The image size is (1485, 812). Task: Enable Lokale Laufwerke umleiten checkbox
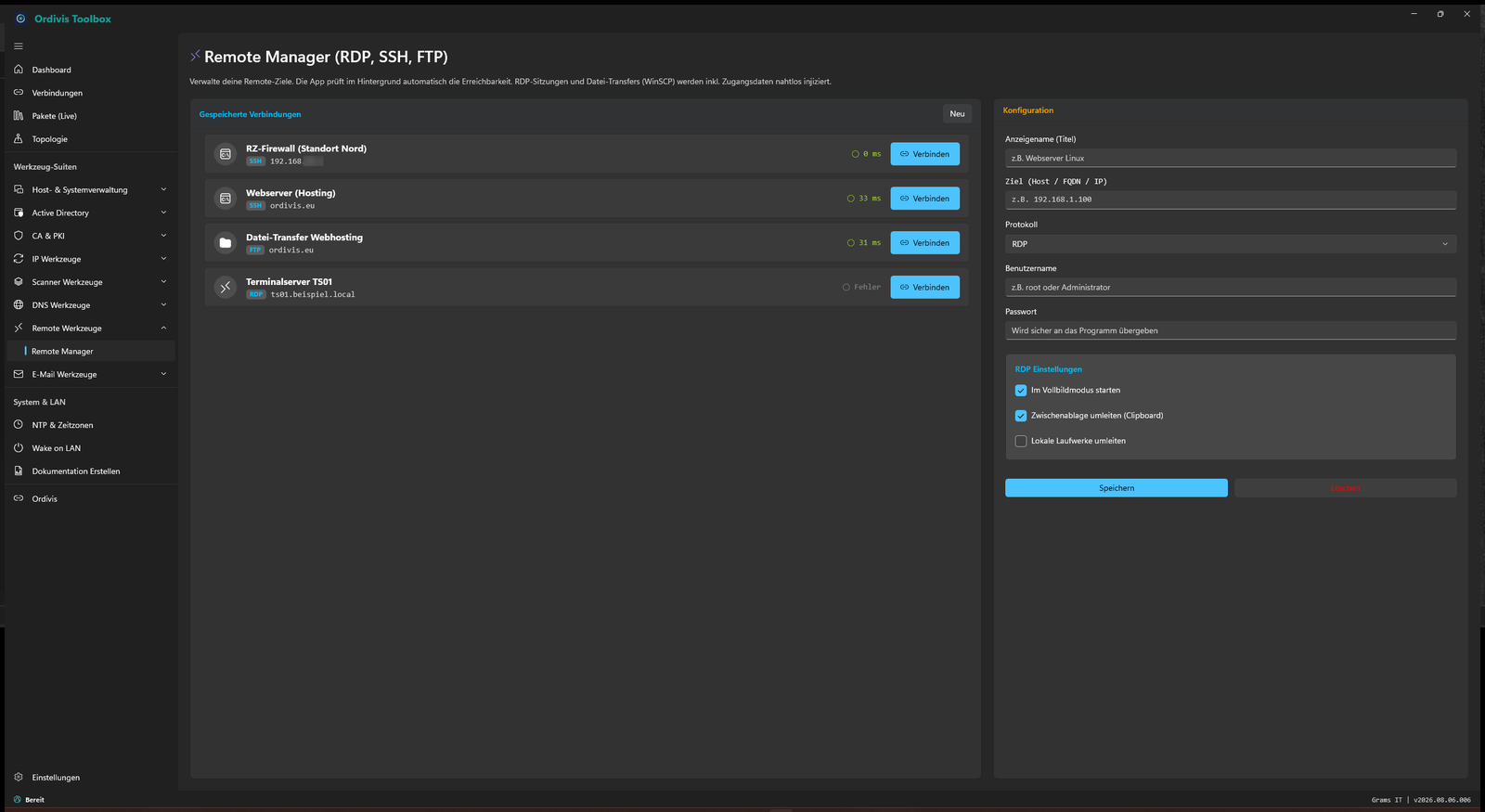(x=1021, y=441)
